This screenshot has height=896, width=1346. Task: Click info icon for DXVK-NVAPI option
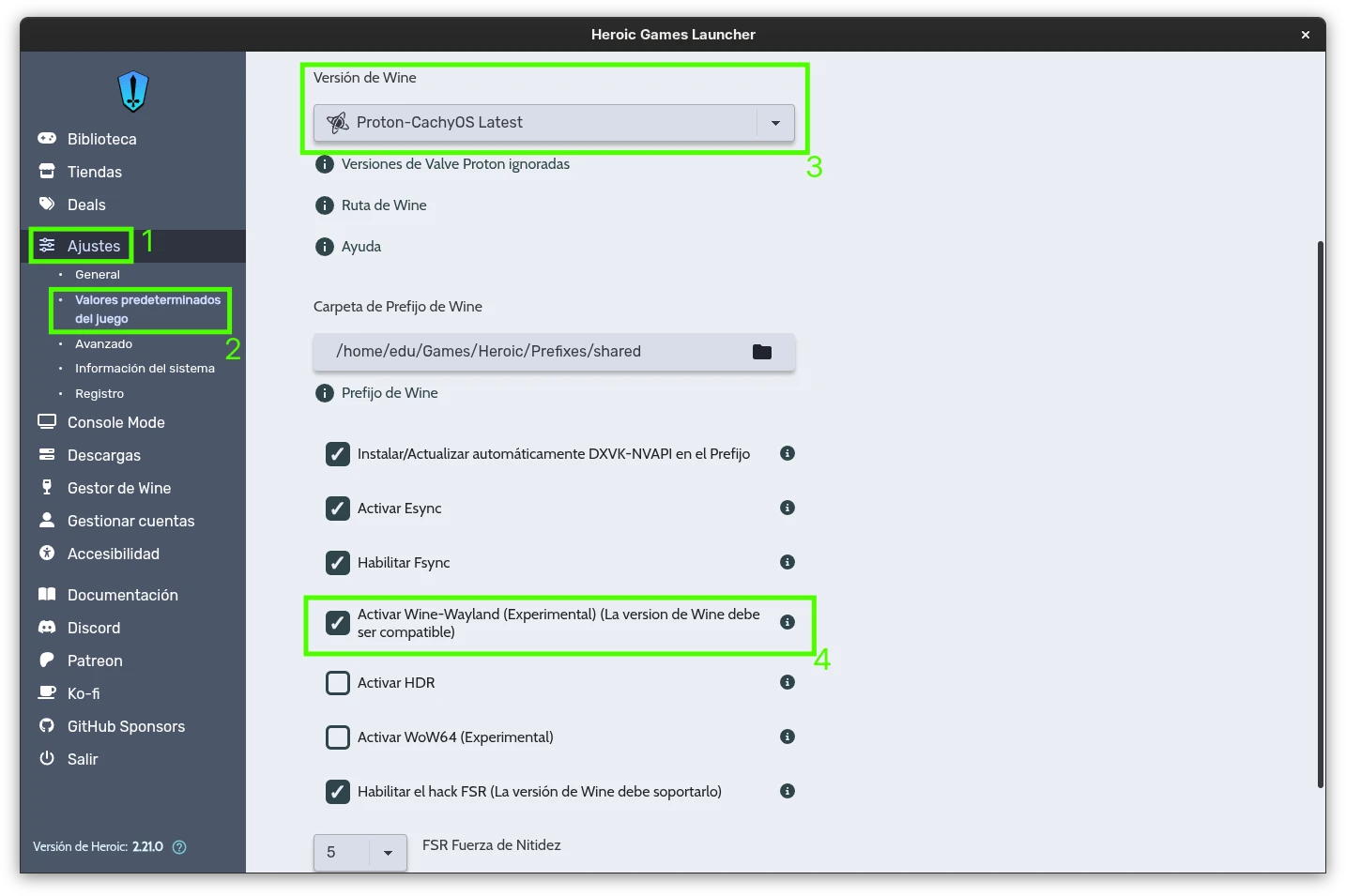point(788,453)
